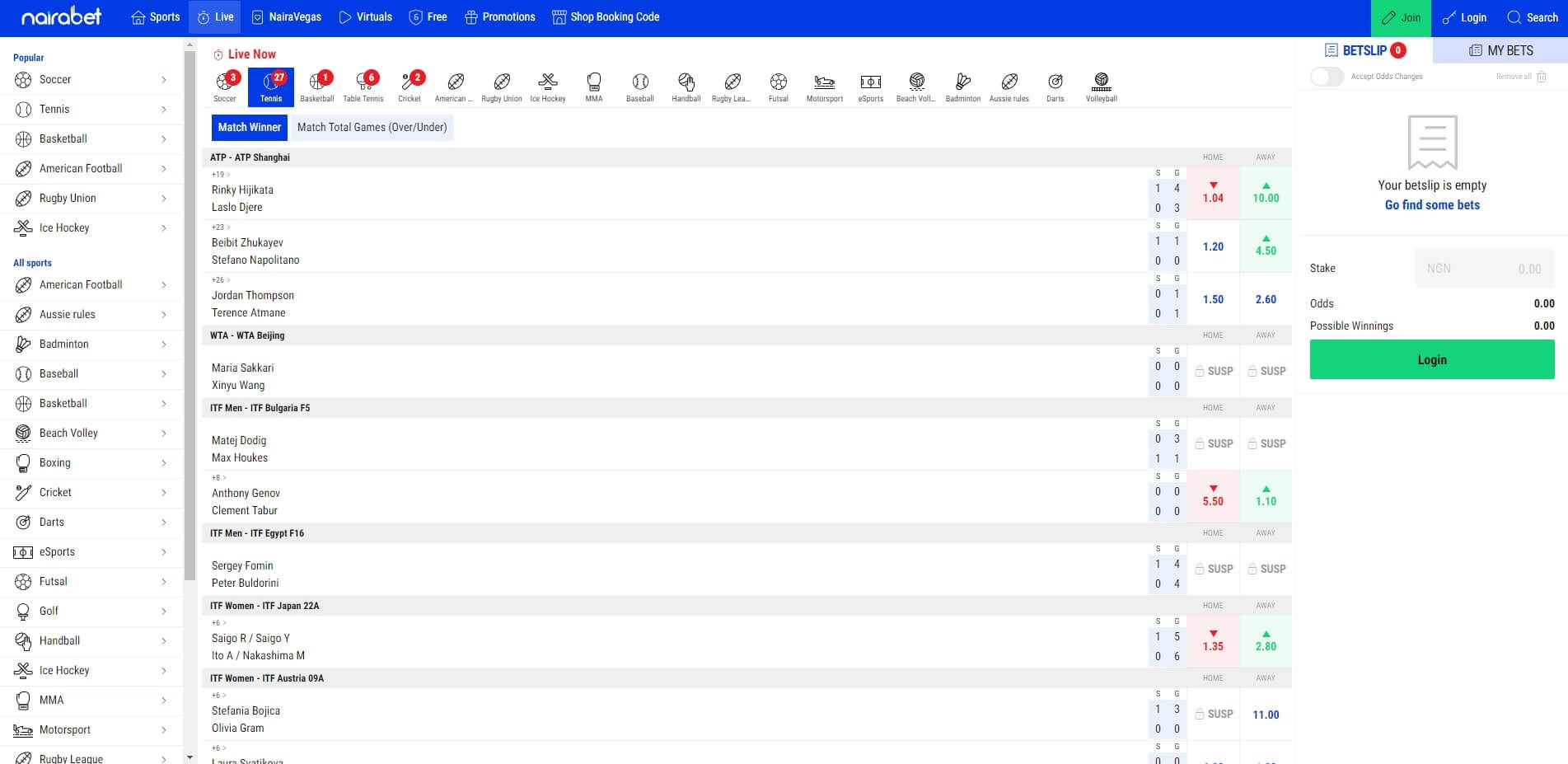Switch to Match Total Games (Over/Under) tab
Image resolution: width=1568 pixels, height=764 pixels.
click(x=372, y=127)
